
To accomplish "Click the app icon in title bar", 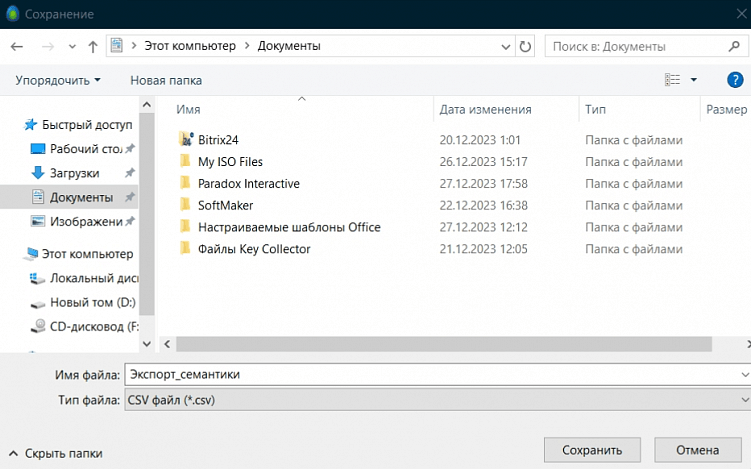I will [13, 14].
